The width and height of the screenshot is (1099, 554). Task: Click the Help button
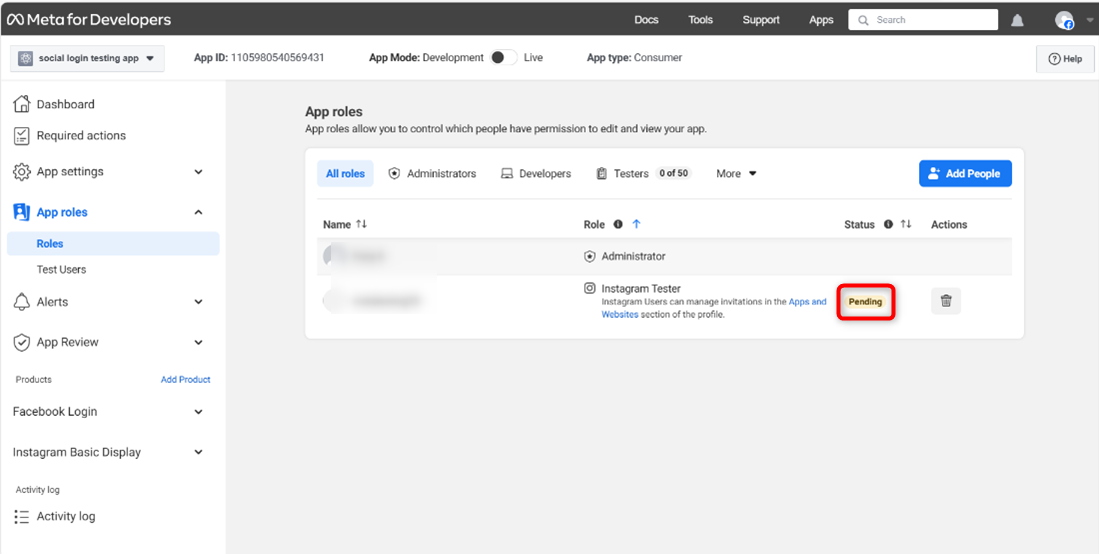1065,59
